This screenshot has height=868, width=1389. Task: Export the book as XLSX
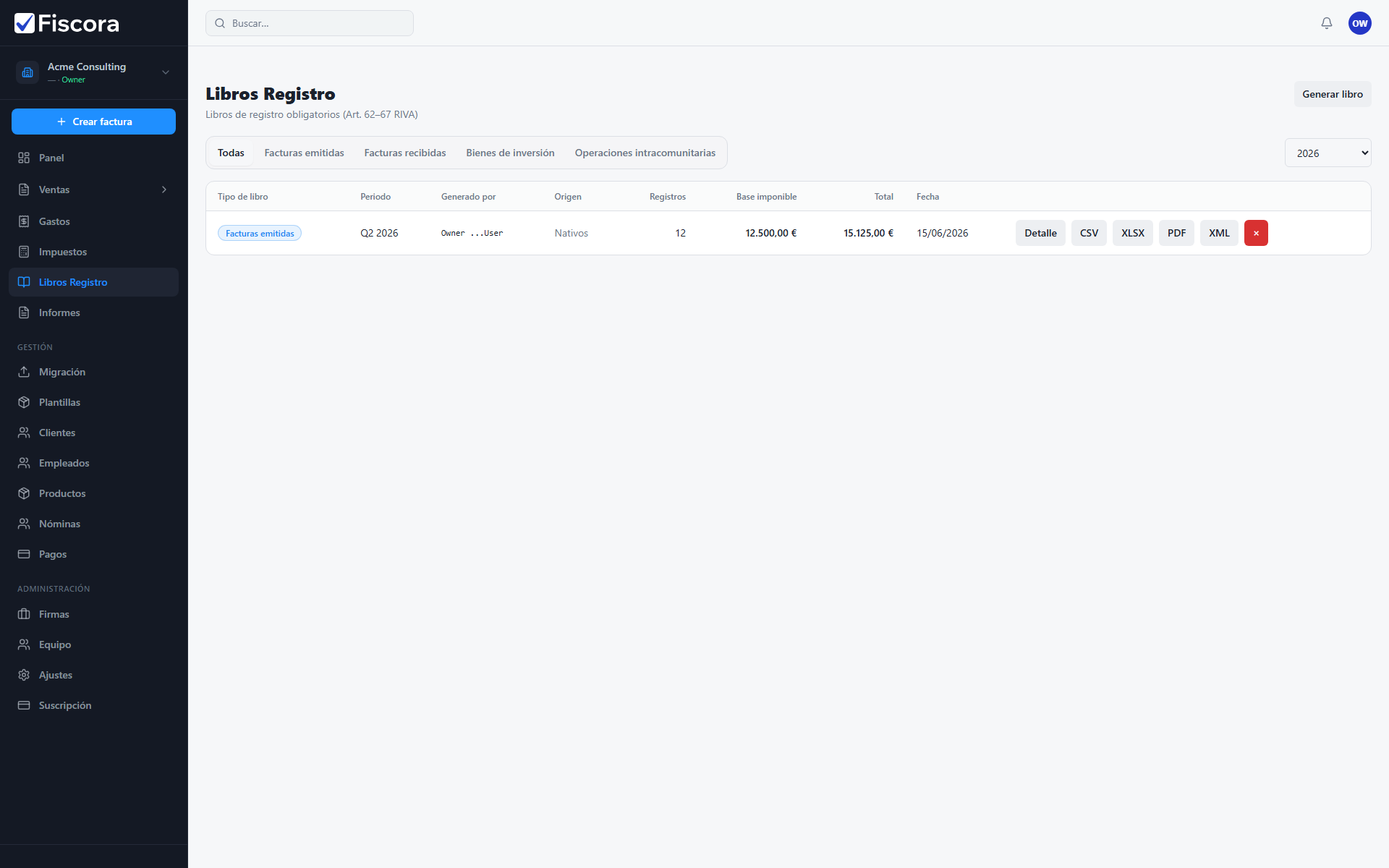[1132, 233]
